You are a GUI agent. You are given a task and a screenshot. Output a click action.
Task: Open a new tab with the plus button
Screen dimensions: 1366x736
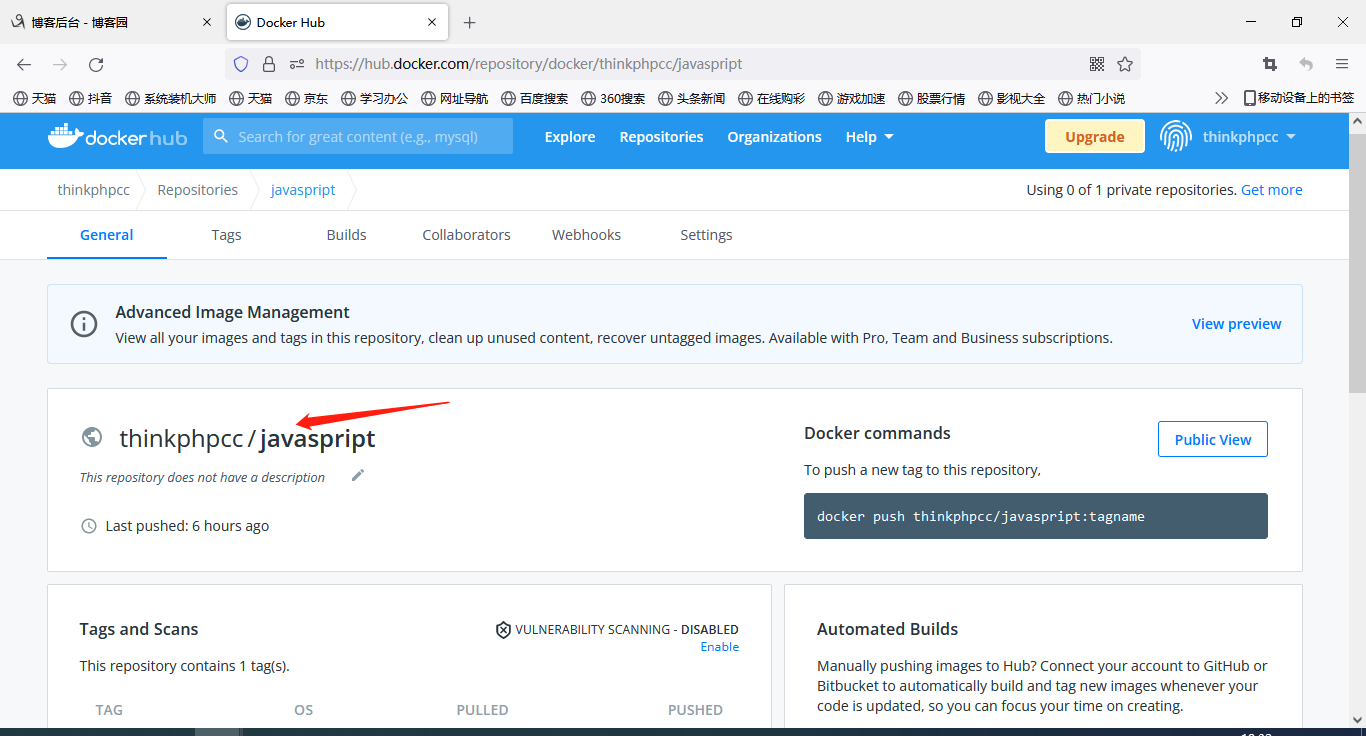click(x=470, y=22)
